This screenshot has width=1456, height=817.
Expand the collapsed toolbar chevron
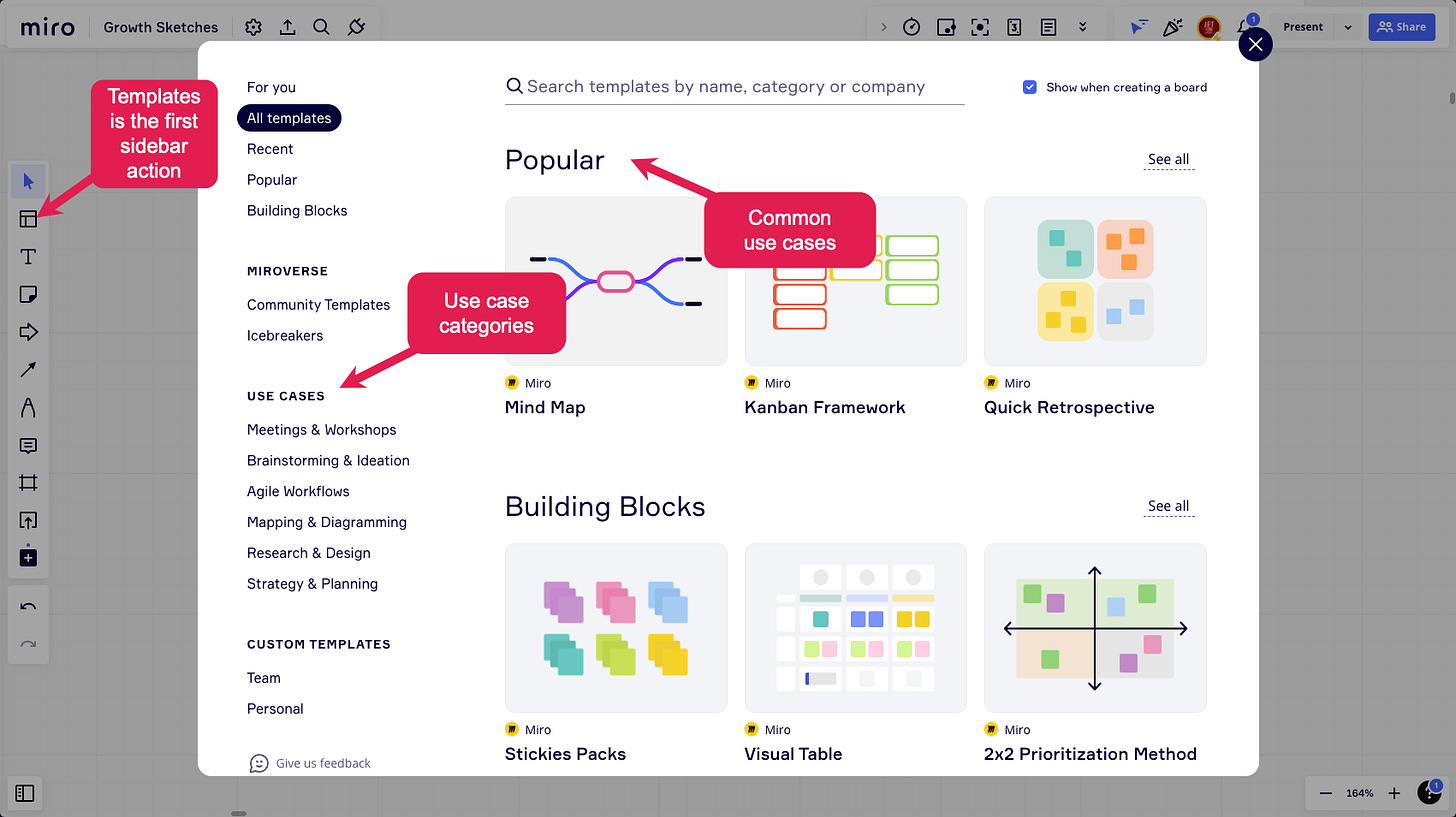883,27
